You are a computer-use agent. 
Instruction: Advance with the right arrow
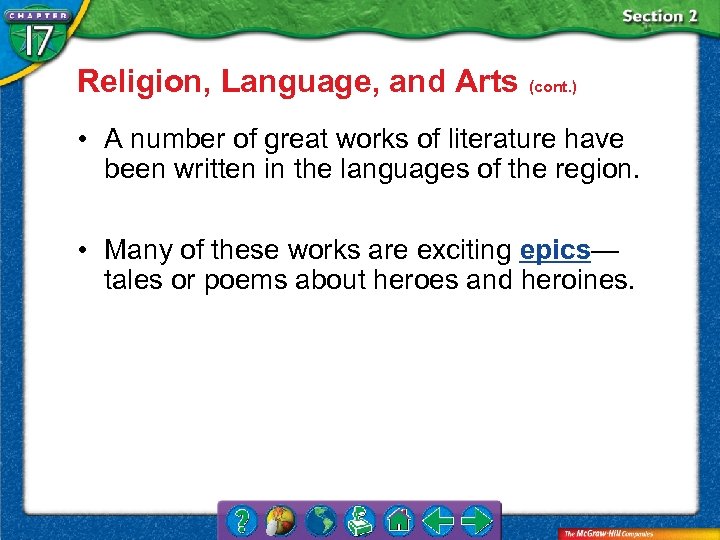[477, 521]
